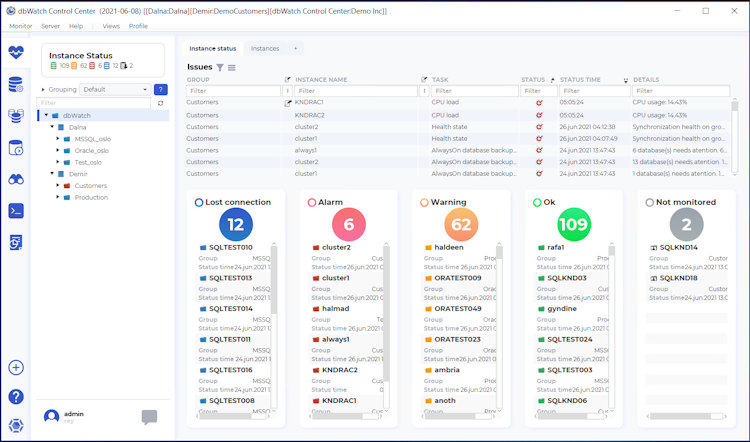Open the Monitor menu

point(21,26)
